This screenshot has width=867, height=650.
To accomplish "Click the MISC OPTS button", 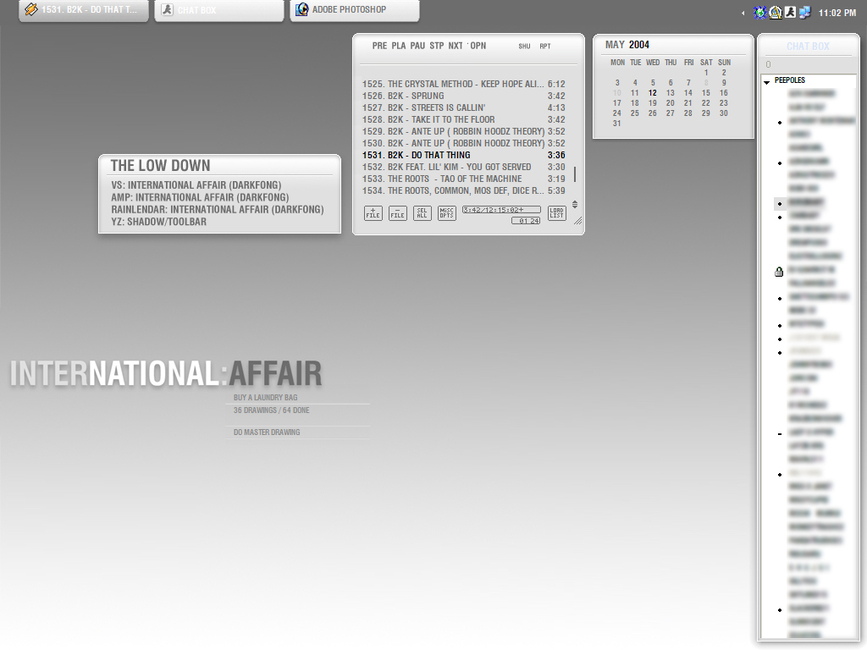I will 447,213.
